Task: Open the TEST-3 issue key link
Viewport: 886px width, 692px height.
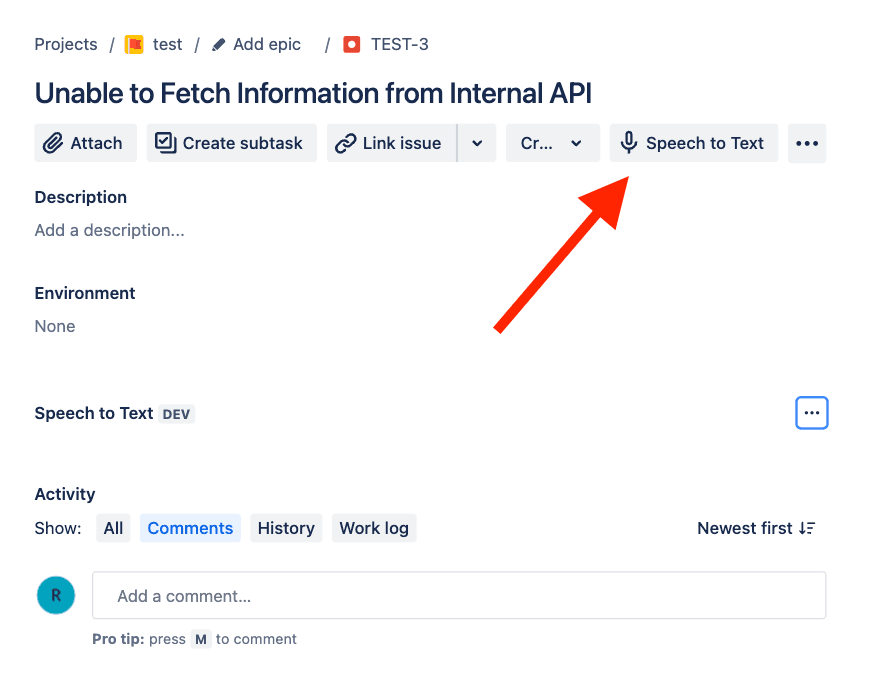Action: (399, 44)
